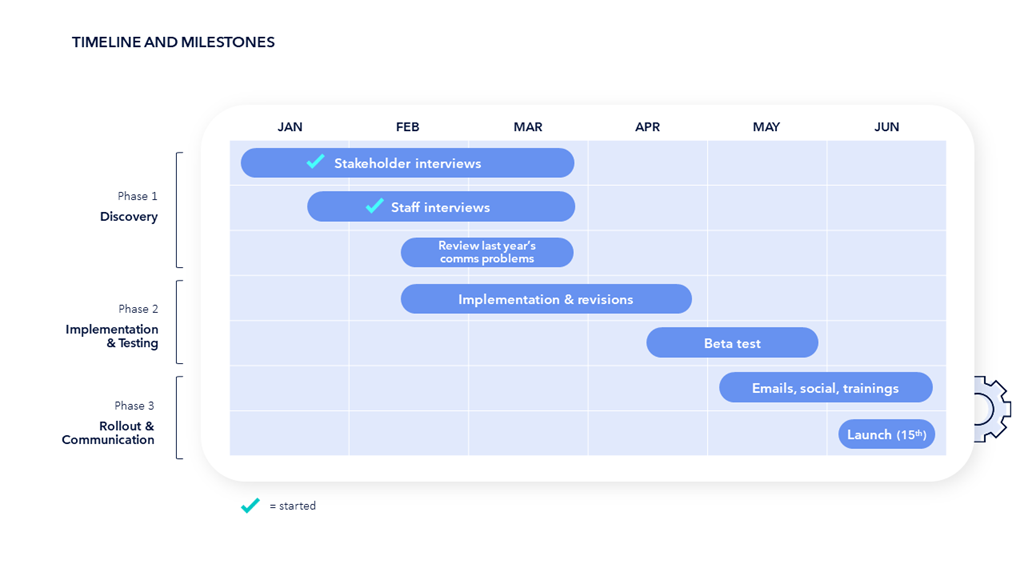The image size is (1024, 576).
Task: Click the Launch (15th) milestone bar
Action: coord(886,434)
